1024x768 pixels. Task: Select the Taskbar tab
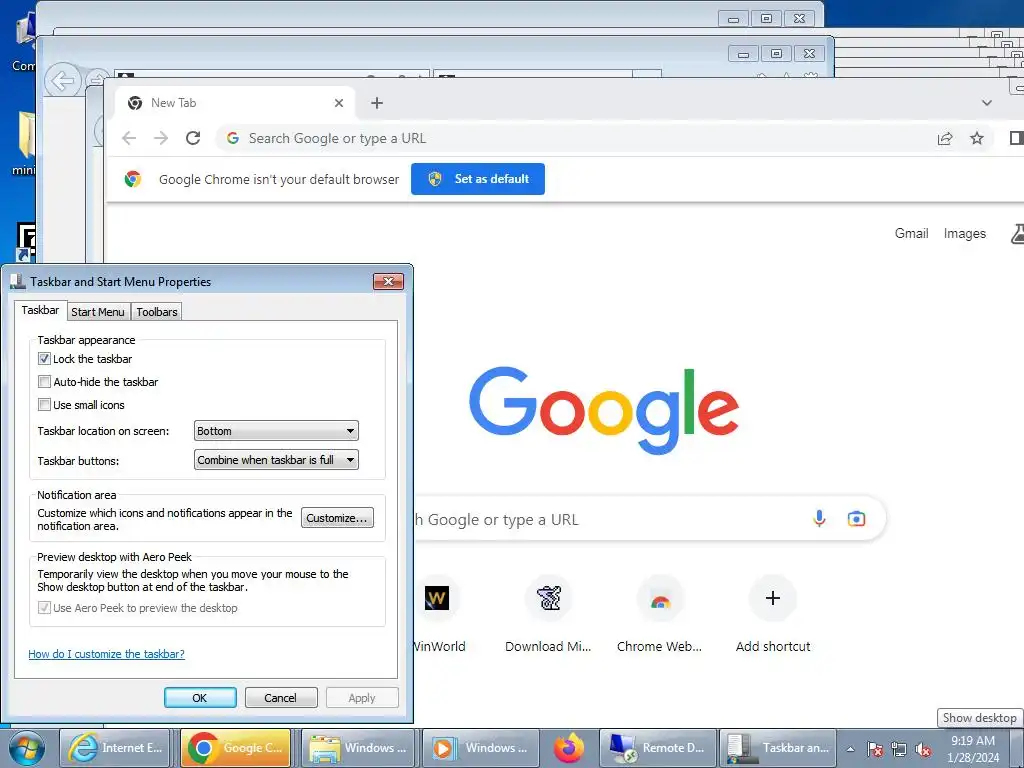pyautogui.click(x=40, y=310)
